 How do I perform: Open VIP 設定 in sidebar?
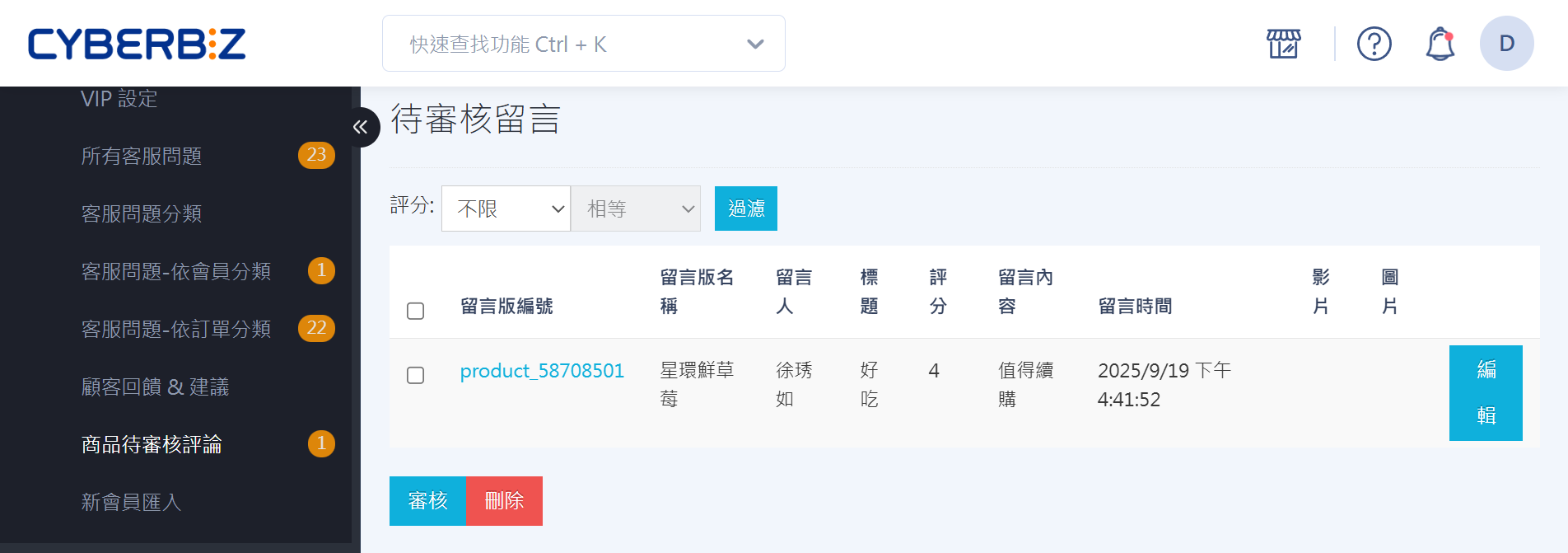(x=119, y=99)
